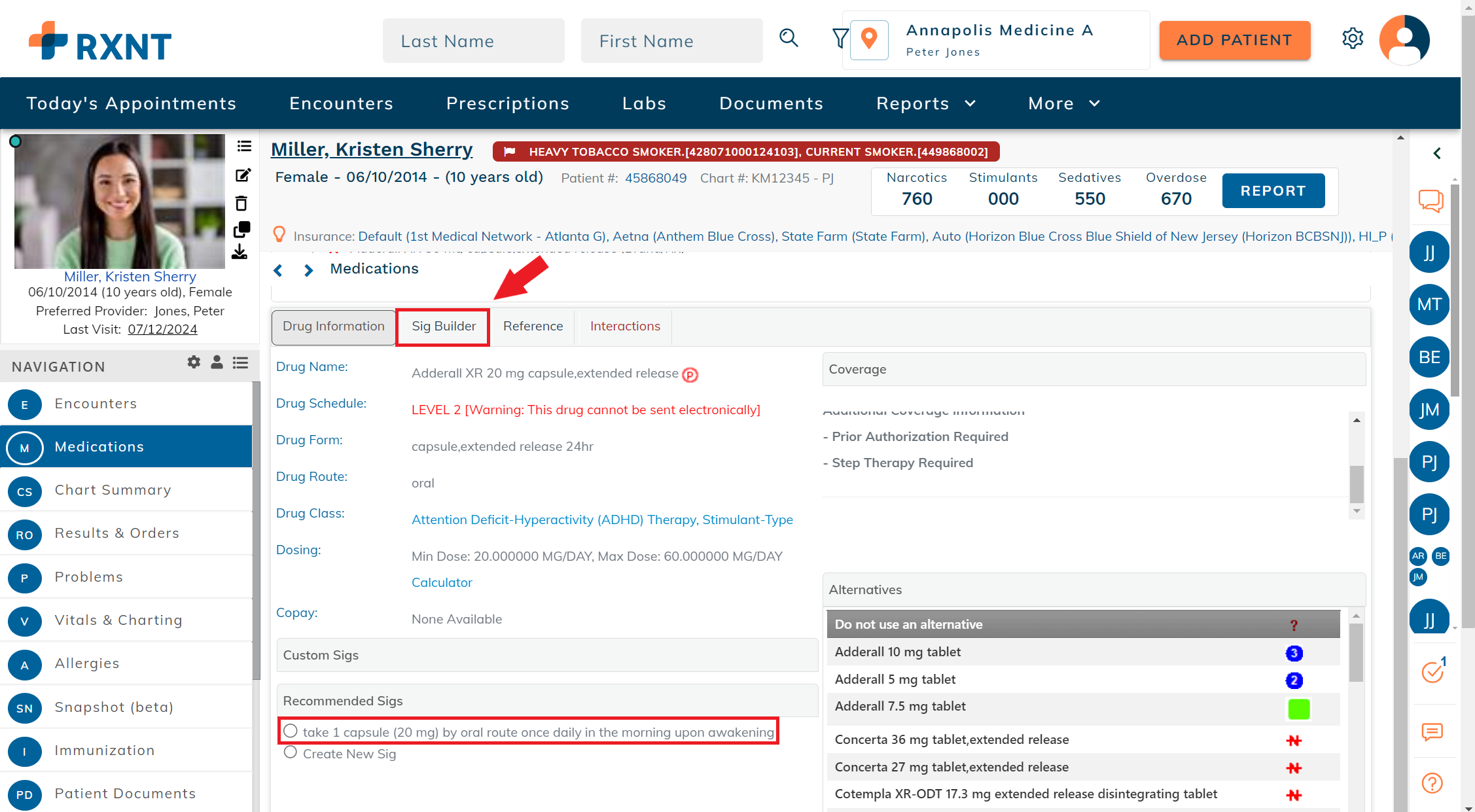1475x812 pixels.
Task: Click the JM user avatar in right sidebar
Action: click(1429, 410)
